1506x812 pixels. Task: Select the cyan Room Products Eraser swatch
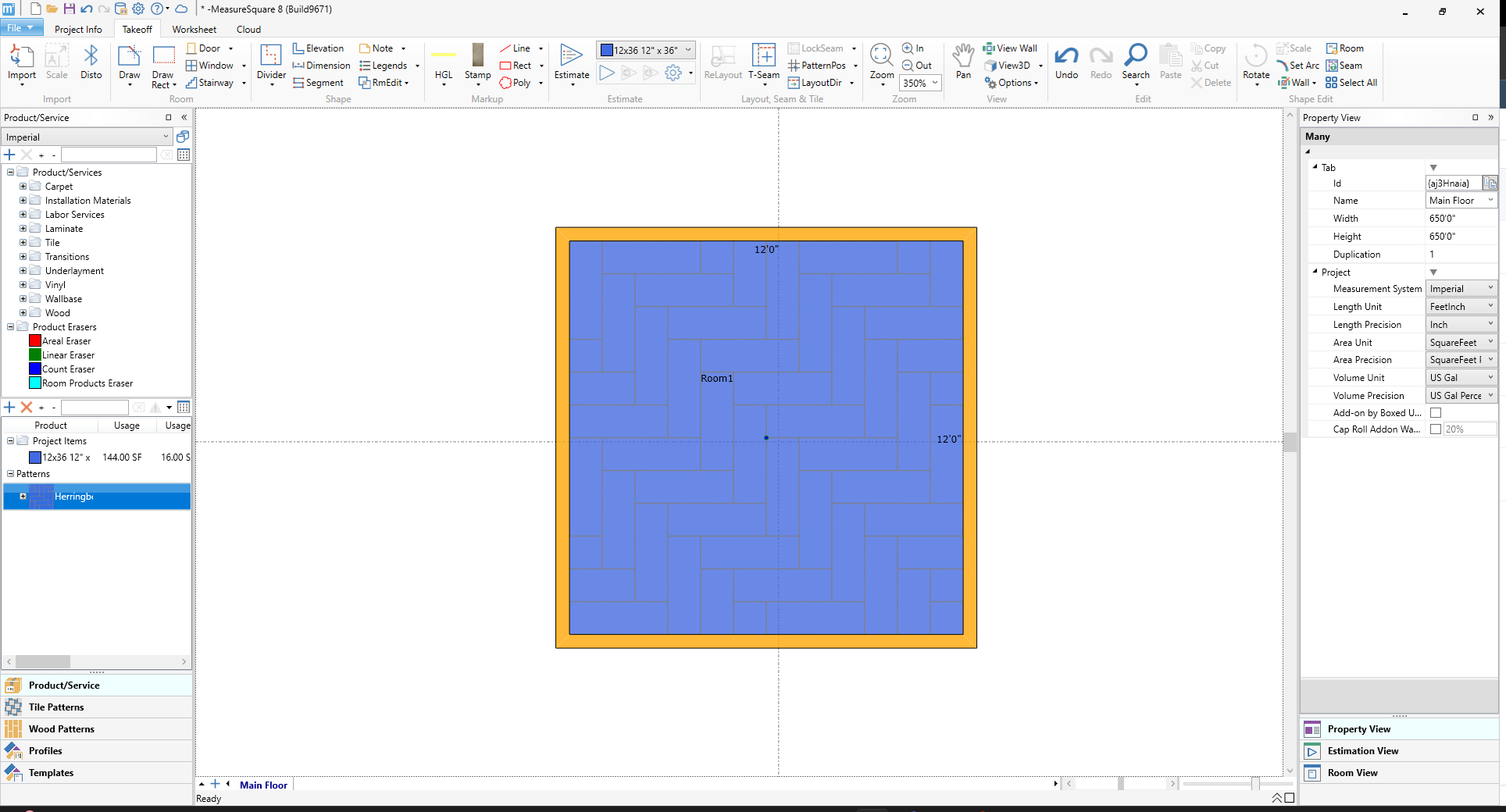click(x=35, y=383)
